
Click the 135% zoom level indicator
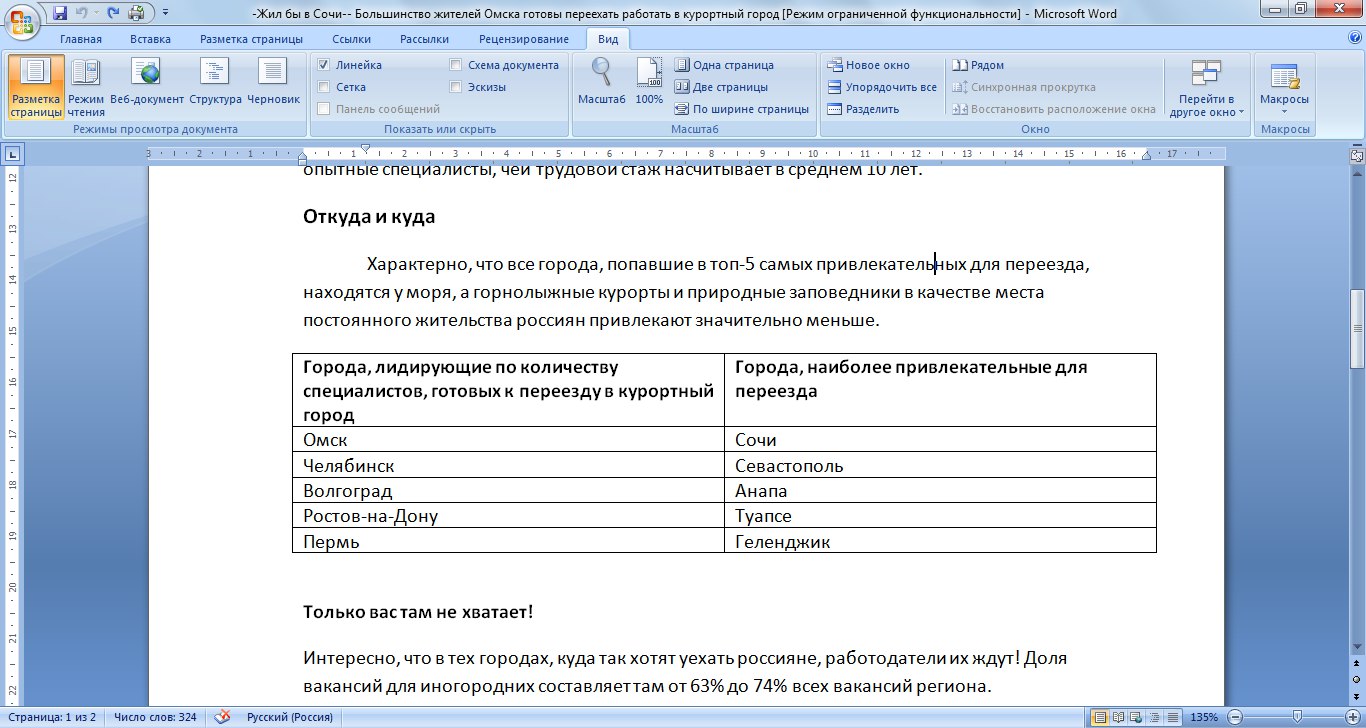point(1204,717)
